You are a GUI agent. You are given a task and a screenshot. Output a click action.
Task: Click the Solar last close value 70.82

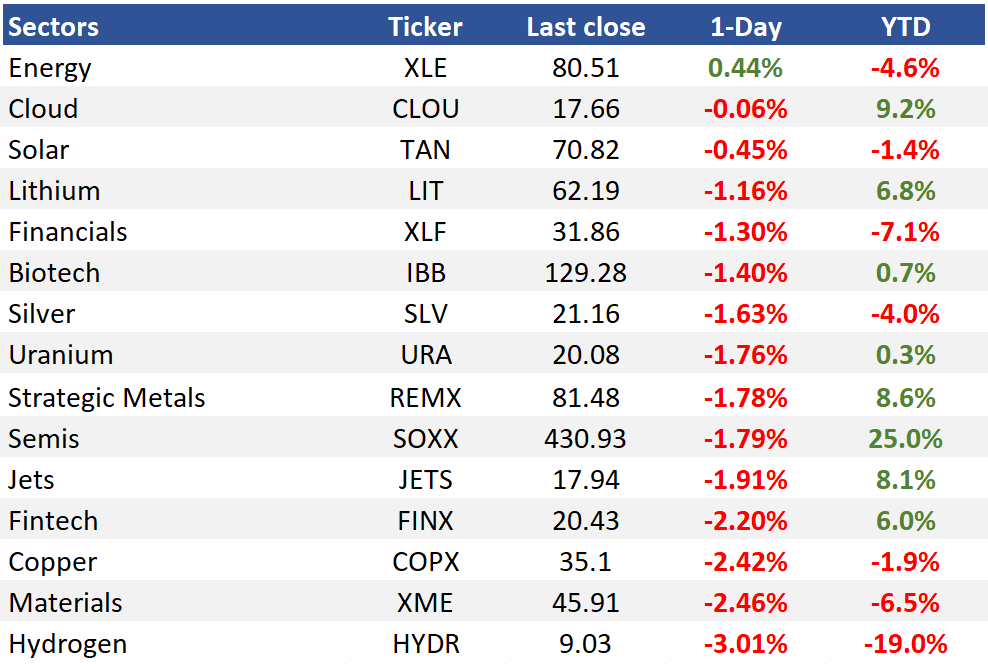tap(586, 150)
